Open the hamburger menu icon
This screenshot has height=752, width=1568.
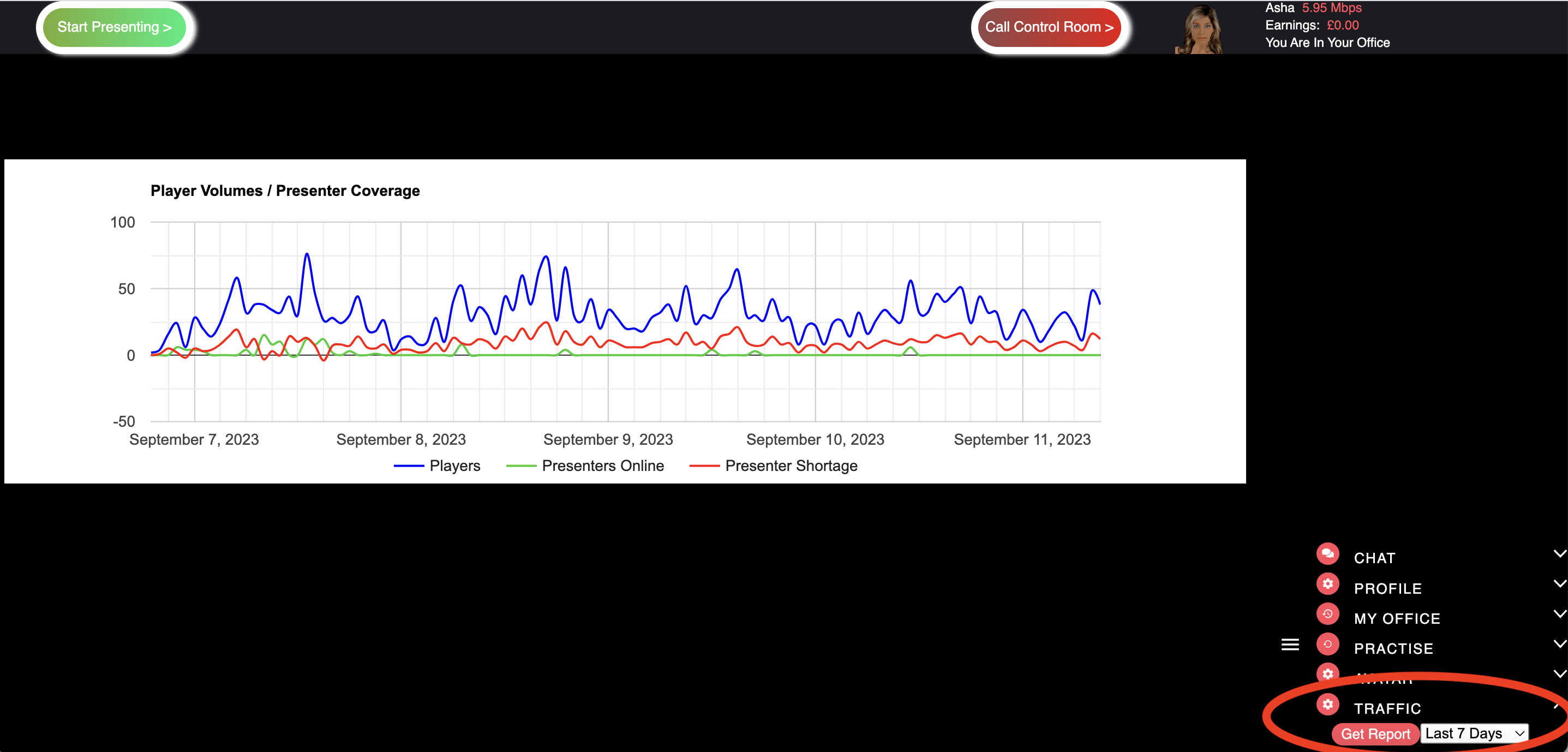pyautogui.click(x=1290, y=644)
